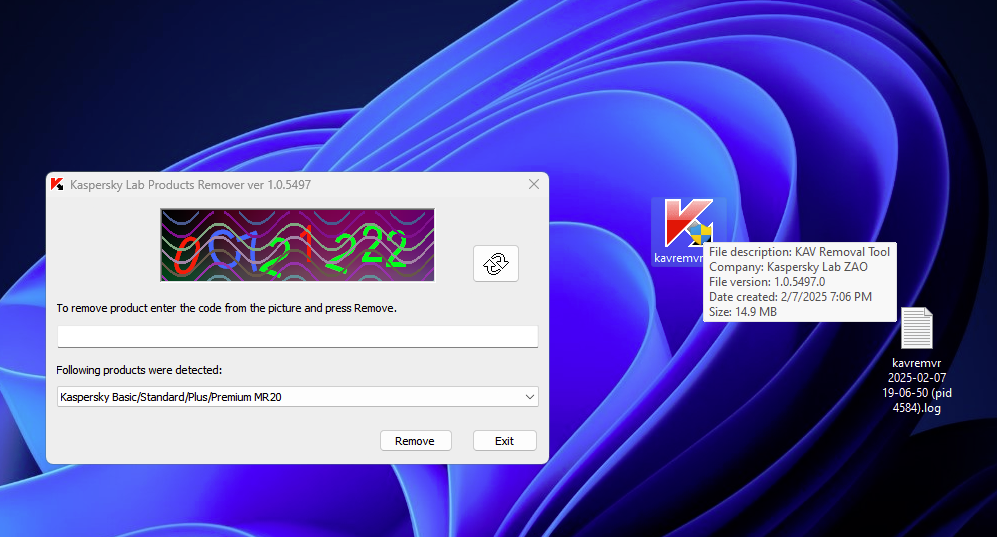Image resolution: width=997 pixels, height=537 pixels.
Task: Click the Exit button
Action: pos(505,440)
